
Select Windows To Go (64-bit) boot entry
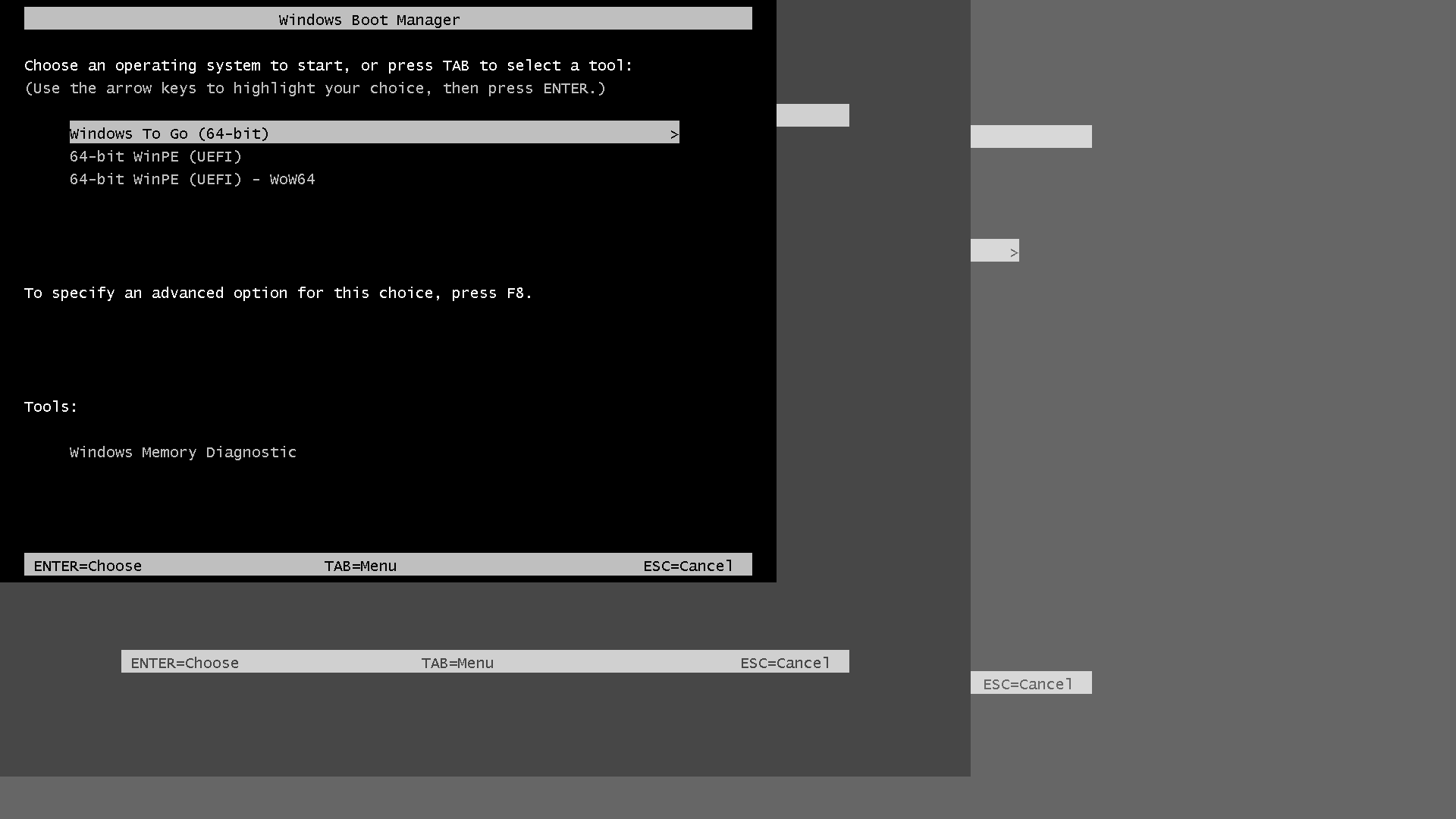tap(374, 133)
